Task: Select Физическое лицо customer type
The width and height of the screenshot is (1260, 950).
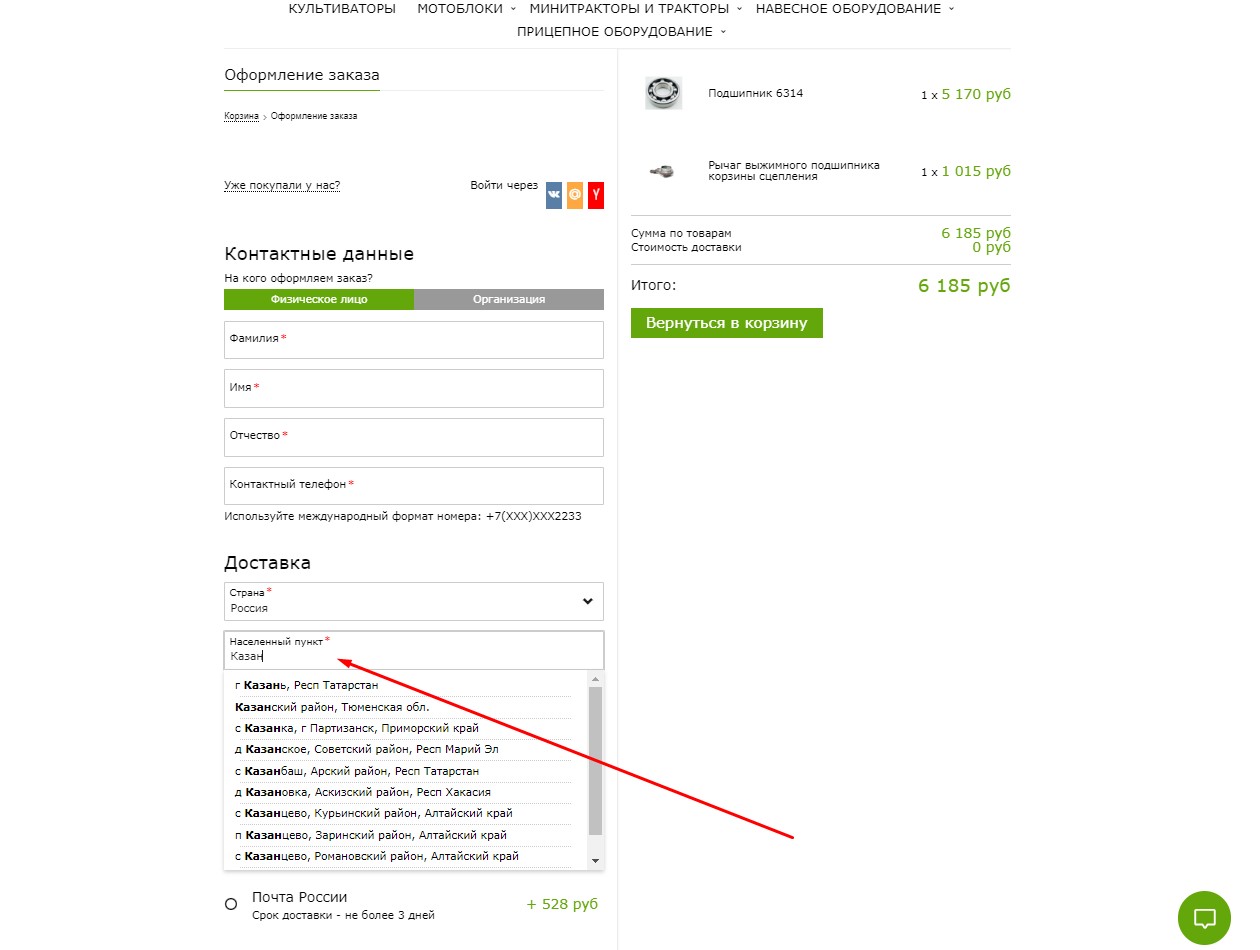Action: tap(319, 299)
